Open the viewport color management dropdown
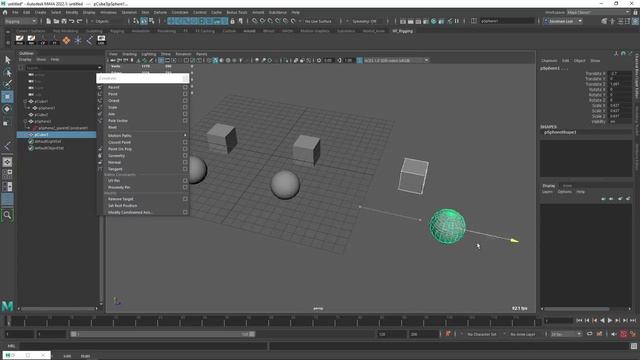640x360 pixels. [x=396, y=60]
